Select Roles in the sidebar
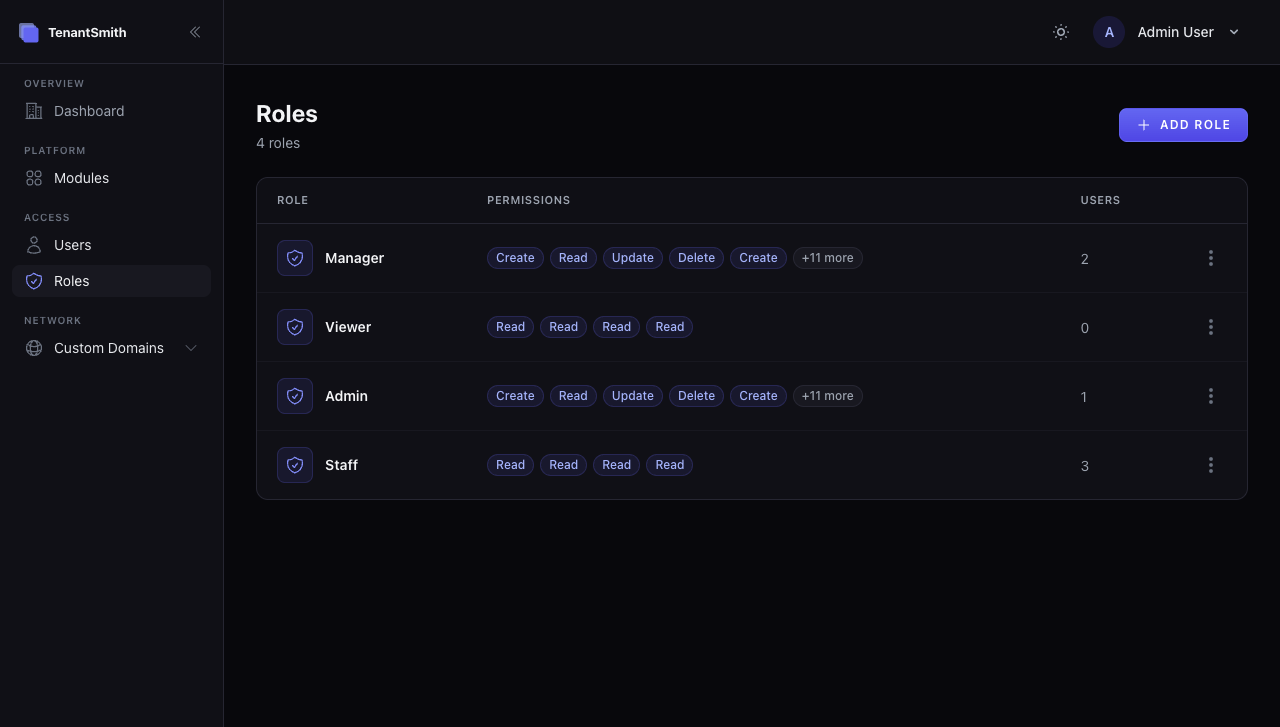Viewport: 1280px width, 727px height. (x=111, y=281)
